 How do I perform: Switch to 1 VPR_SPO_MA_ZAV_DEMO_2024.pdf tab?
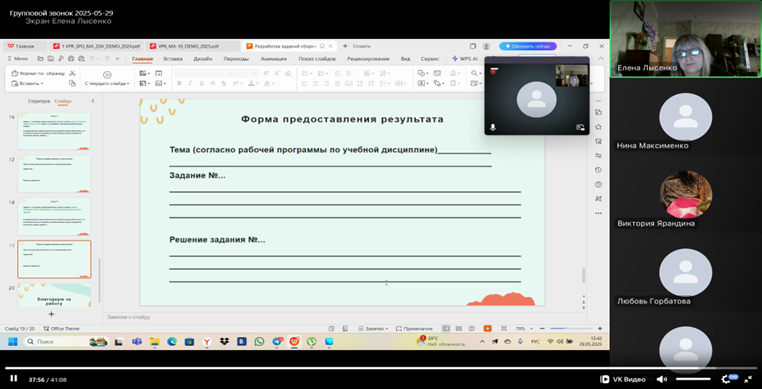97,46
